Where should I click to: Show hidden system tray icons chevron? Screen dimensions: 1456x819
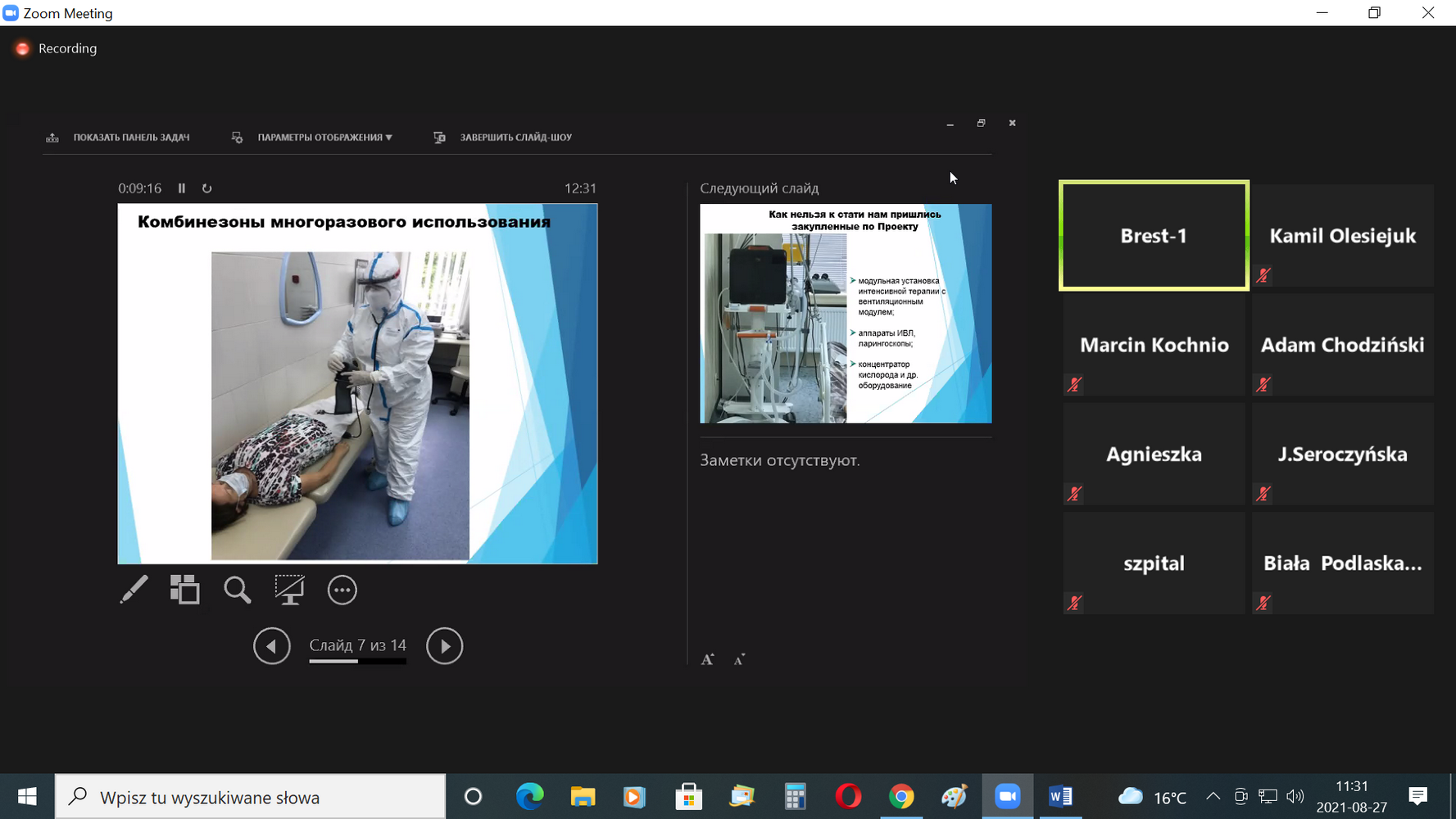pos(1213,796)
